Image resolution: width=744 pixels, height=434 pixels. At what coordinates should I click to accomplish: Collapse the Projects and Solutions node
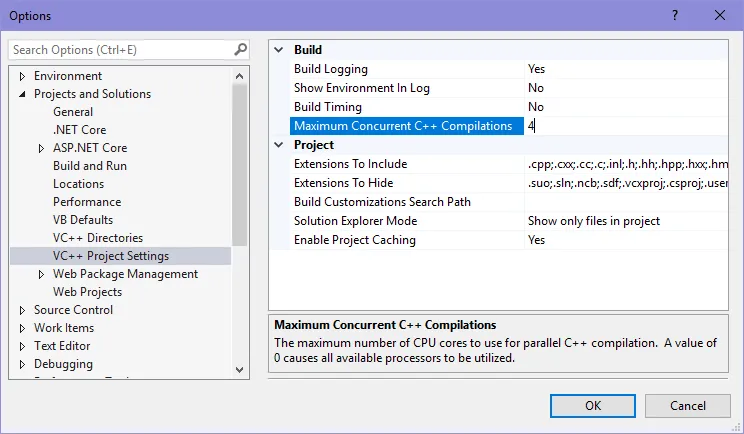click(x=22, y=94)
